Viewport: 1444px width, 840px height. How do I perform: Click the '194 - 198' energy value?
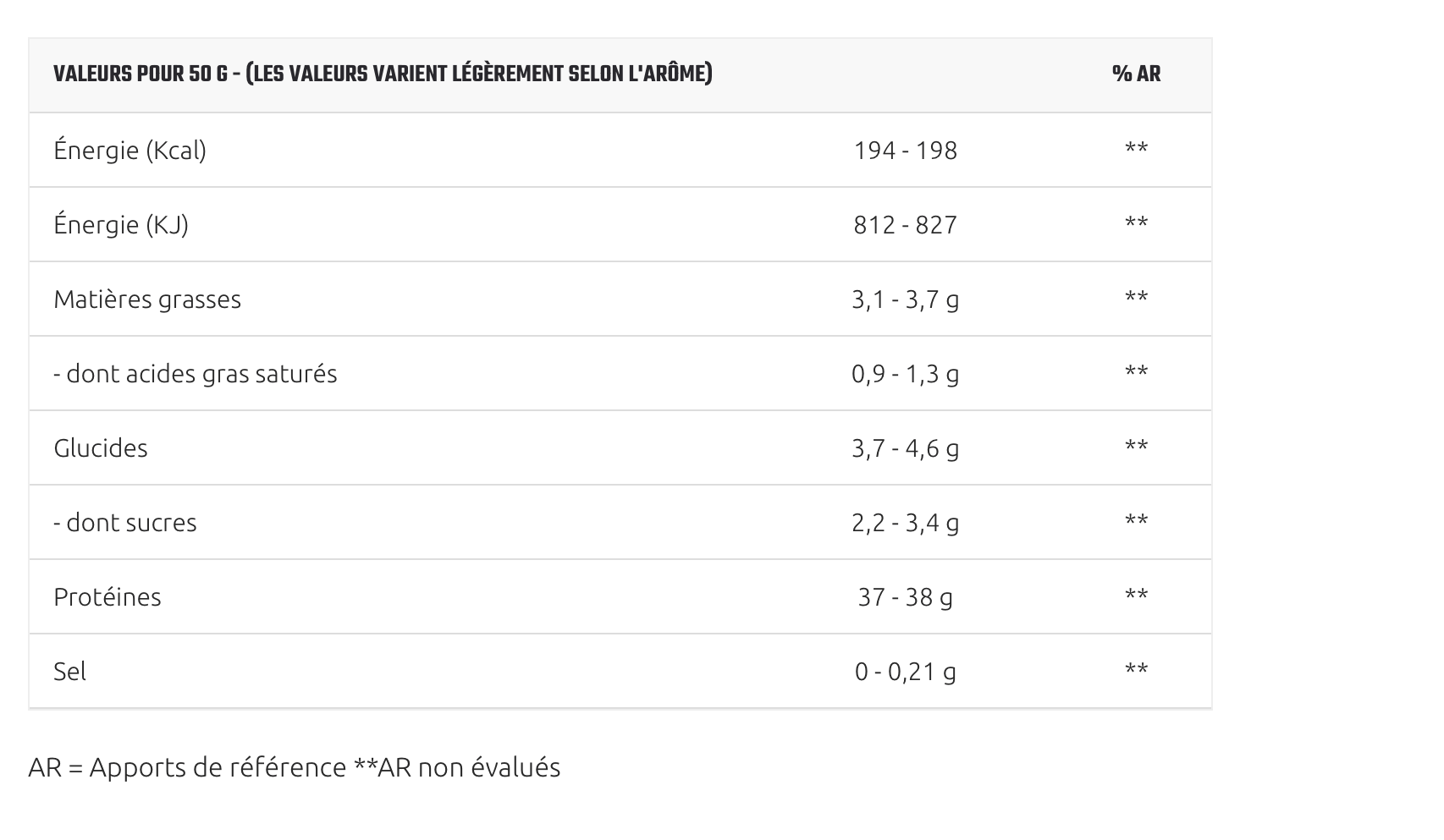pyautogui.click(x=905, y=151)
